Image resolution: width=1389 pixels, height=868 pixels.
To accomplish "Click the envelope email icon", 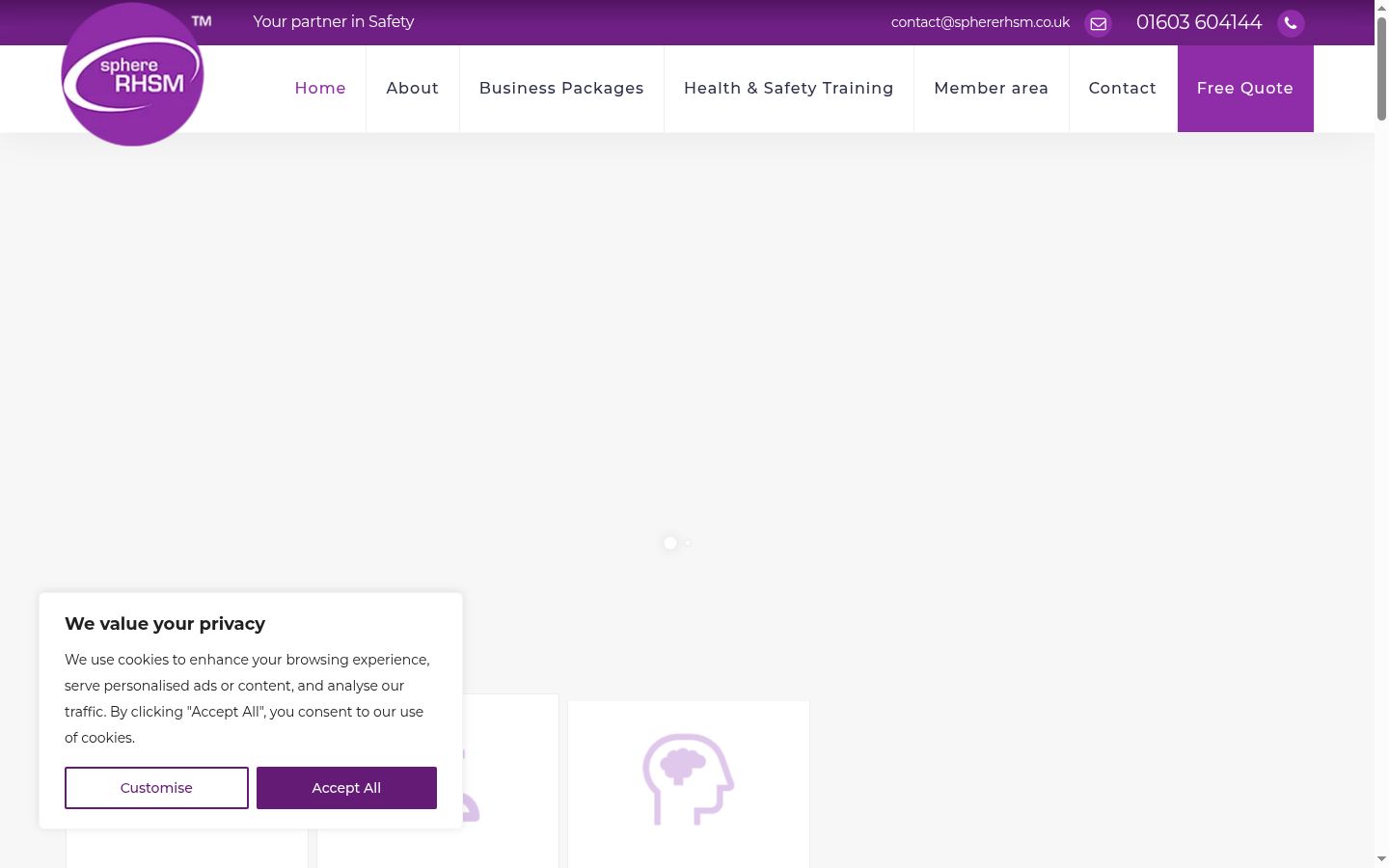I will (x=1098, y=23).
